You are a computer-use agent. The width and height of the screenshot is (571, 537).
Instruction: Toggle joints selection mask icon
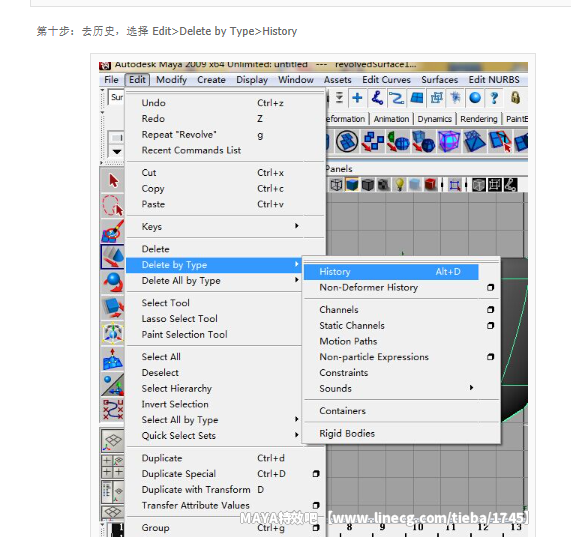pyautogui.click(x=377, y=98)
